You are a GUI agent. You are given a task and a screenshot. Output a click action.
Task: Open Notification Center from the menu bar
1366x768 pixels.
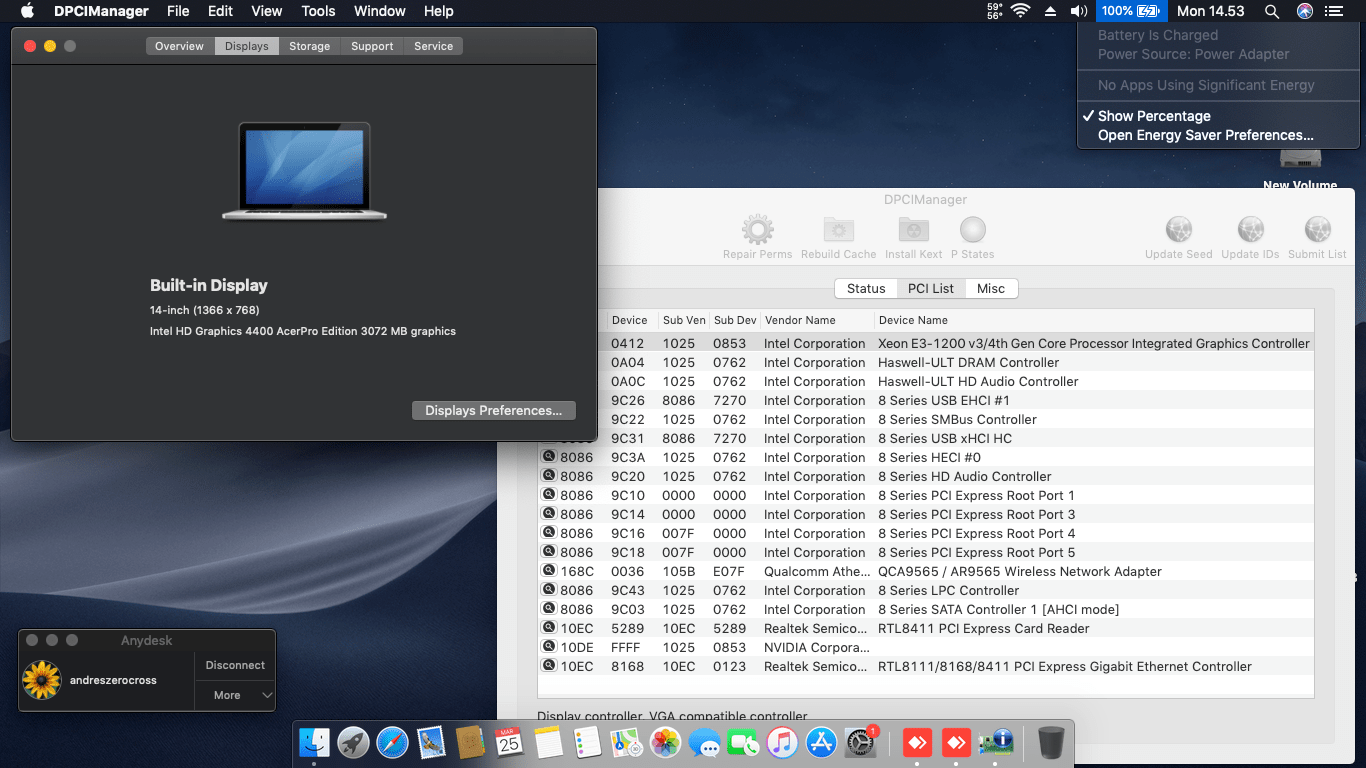coord(1334,11)
